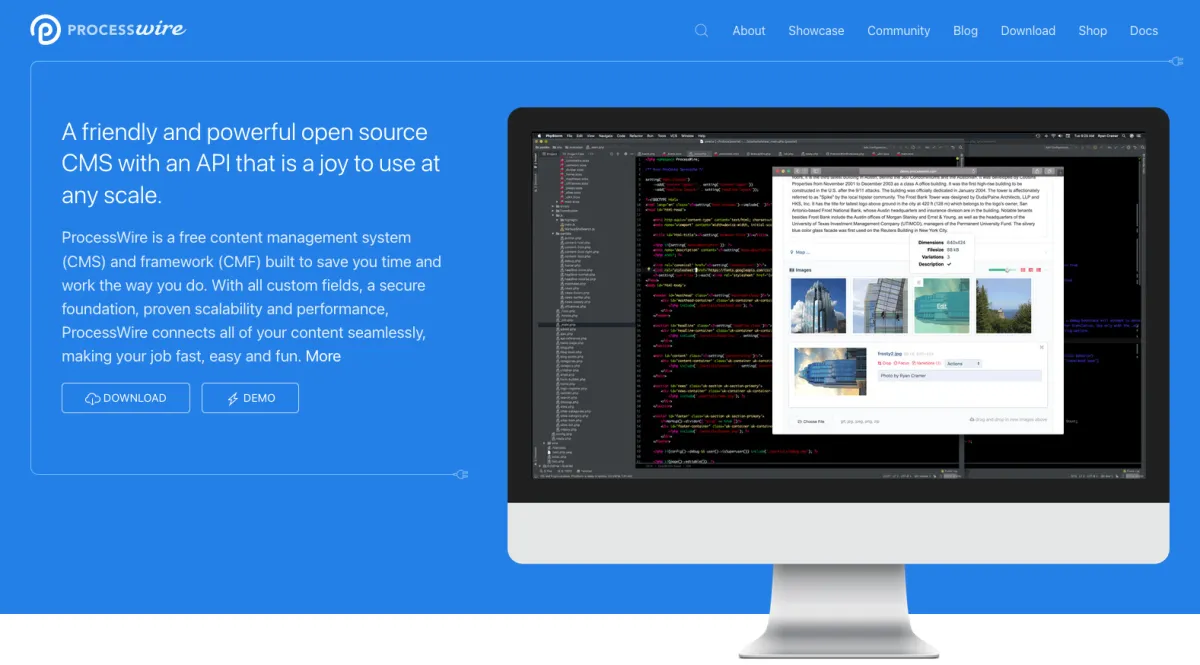Select the lighthouse and trees thumbnail
Viewport: 1200px width, 665px height.
coord(1003,306)
